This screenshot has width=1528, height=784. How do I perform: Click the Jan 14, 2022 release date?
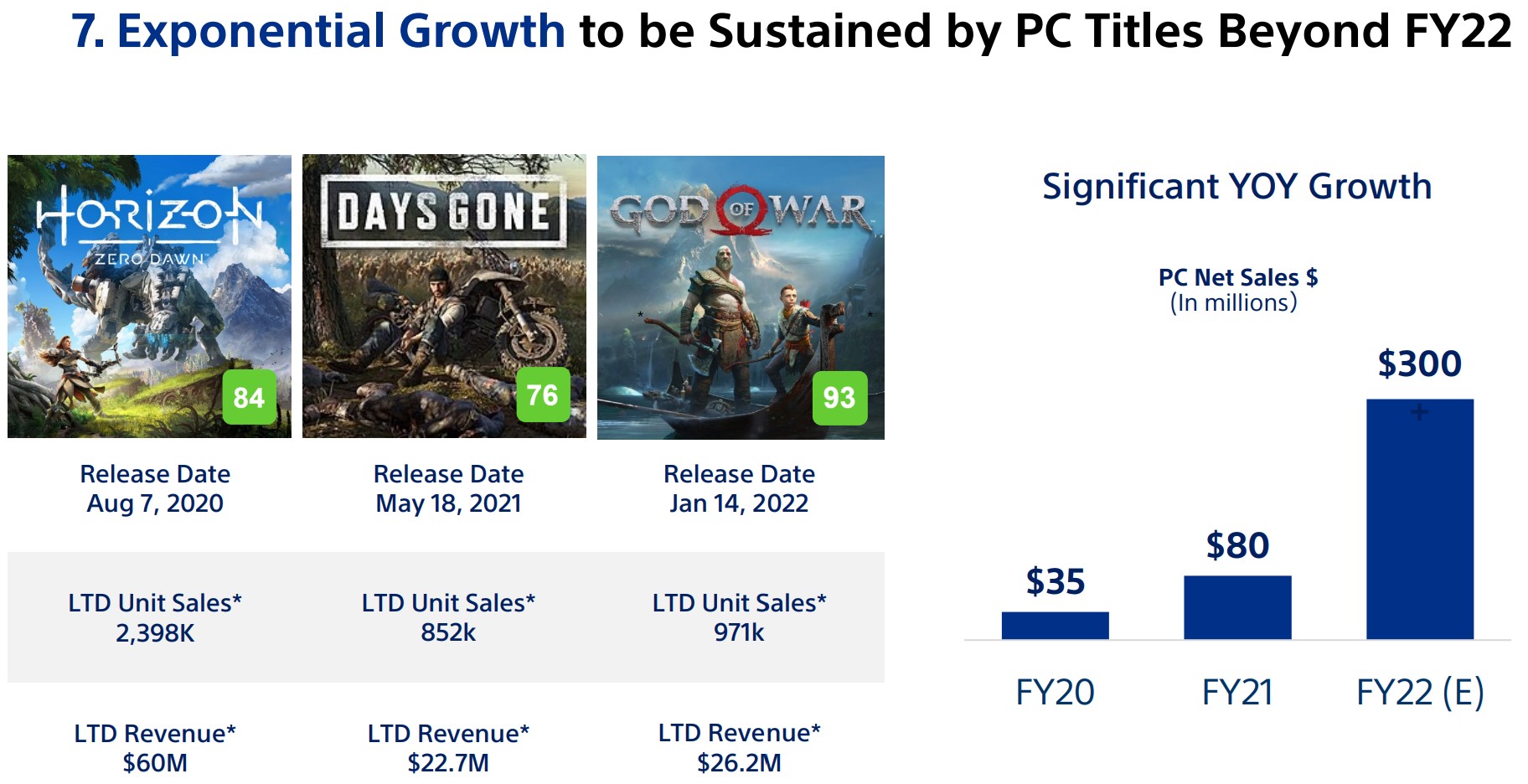tap(739, 503)
